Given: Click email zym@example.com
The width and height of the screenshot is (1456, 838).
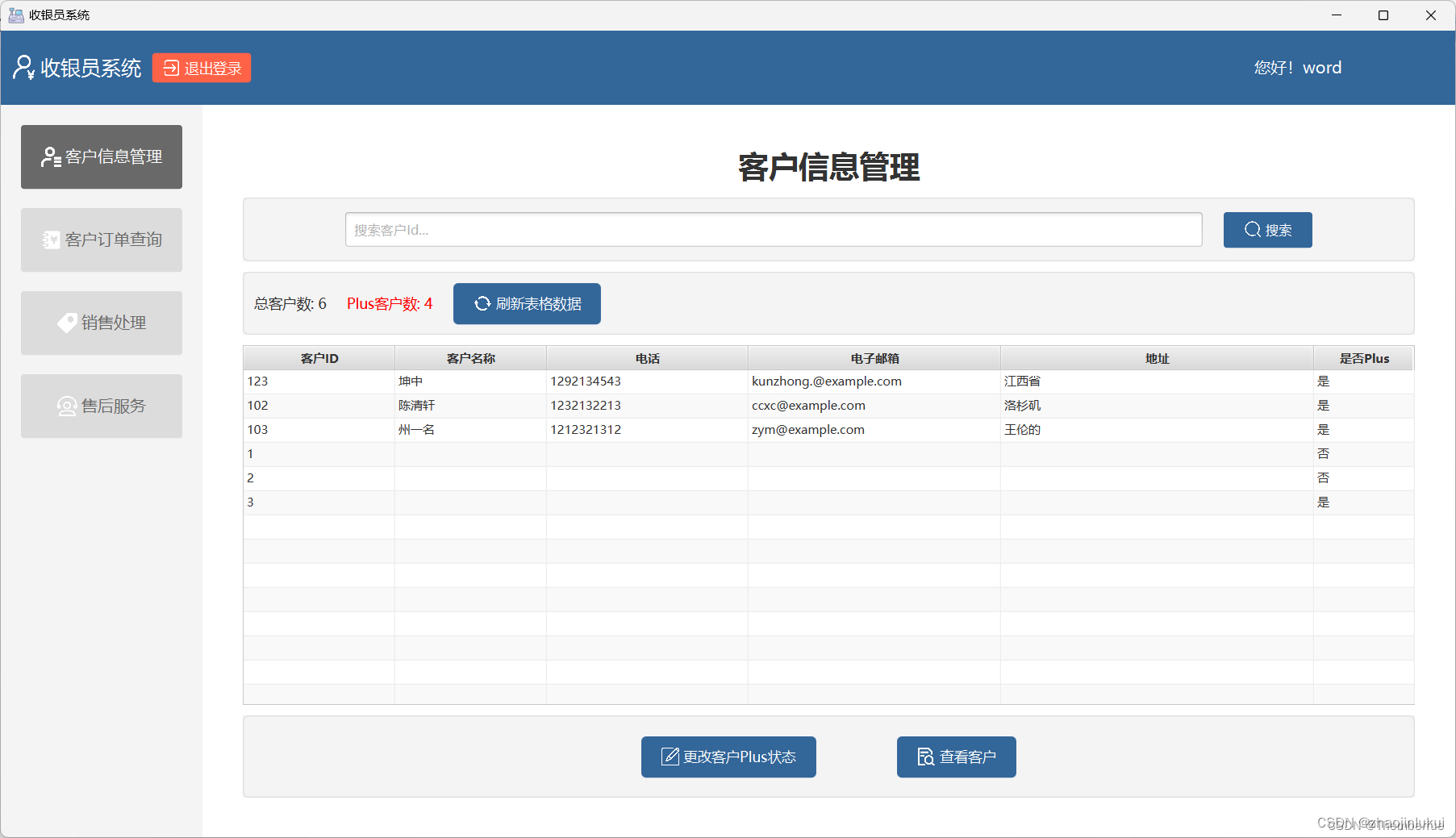Looking at the screenshot, I should (808, 430).
